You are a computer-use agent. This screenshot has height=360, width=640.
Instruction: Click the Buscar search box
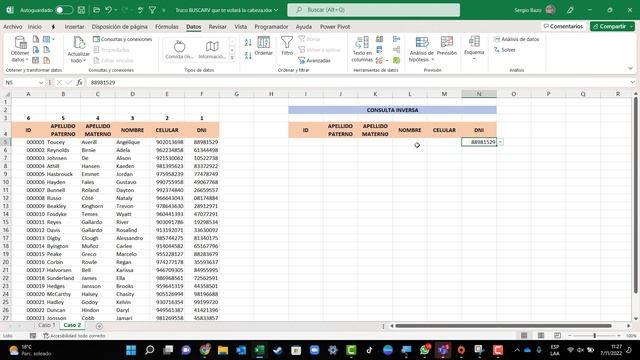[x=373, y=10]
